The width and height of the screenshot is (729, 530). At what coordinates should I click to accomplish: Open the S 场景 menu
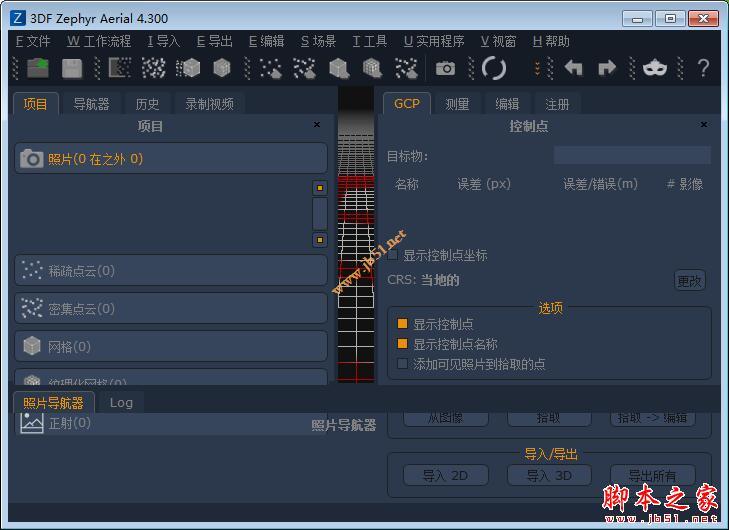pos(318,41)
